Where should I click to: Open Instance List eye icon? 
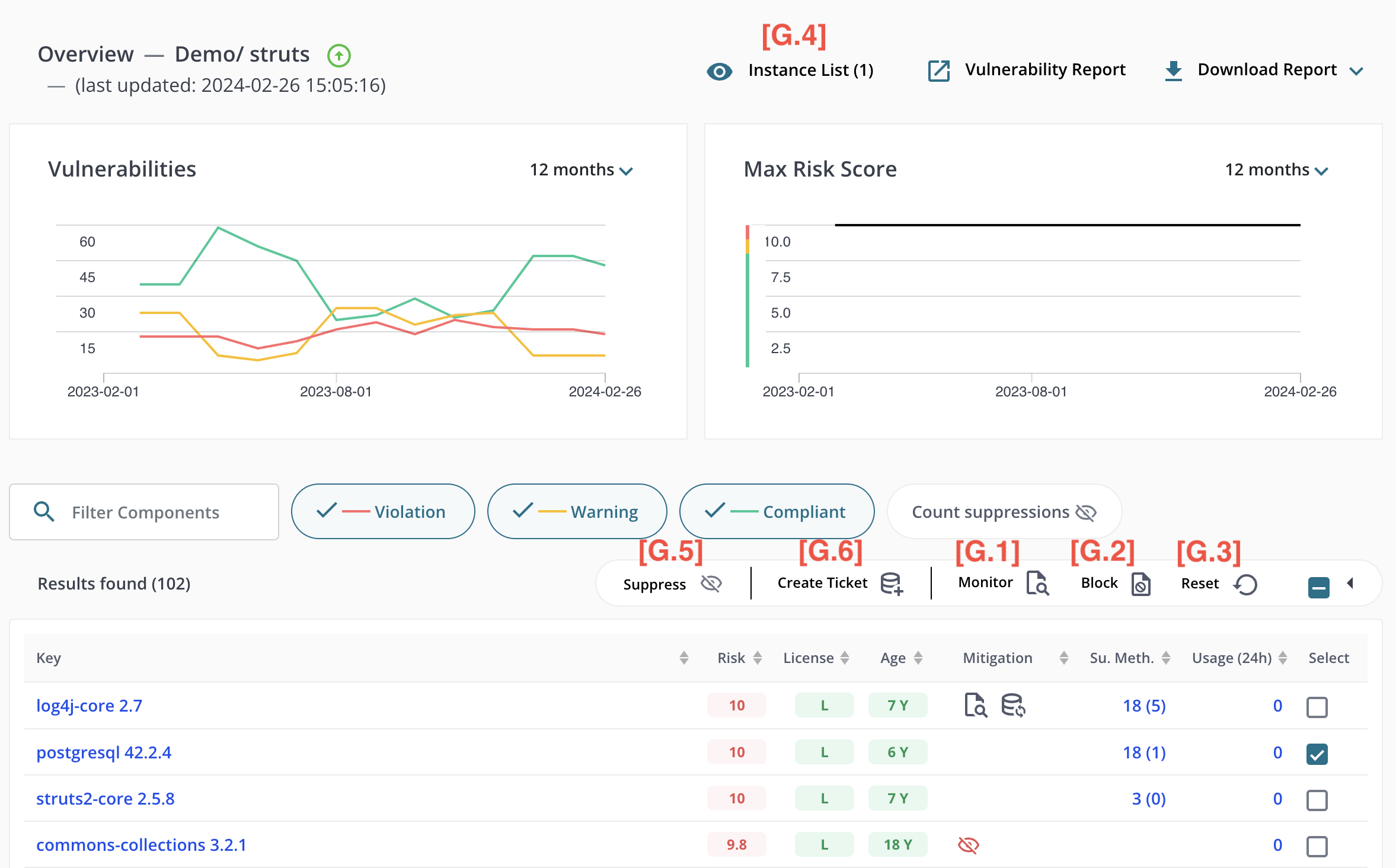point(719,72)
